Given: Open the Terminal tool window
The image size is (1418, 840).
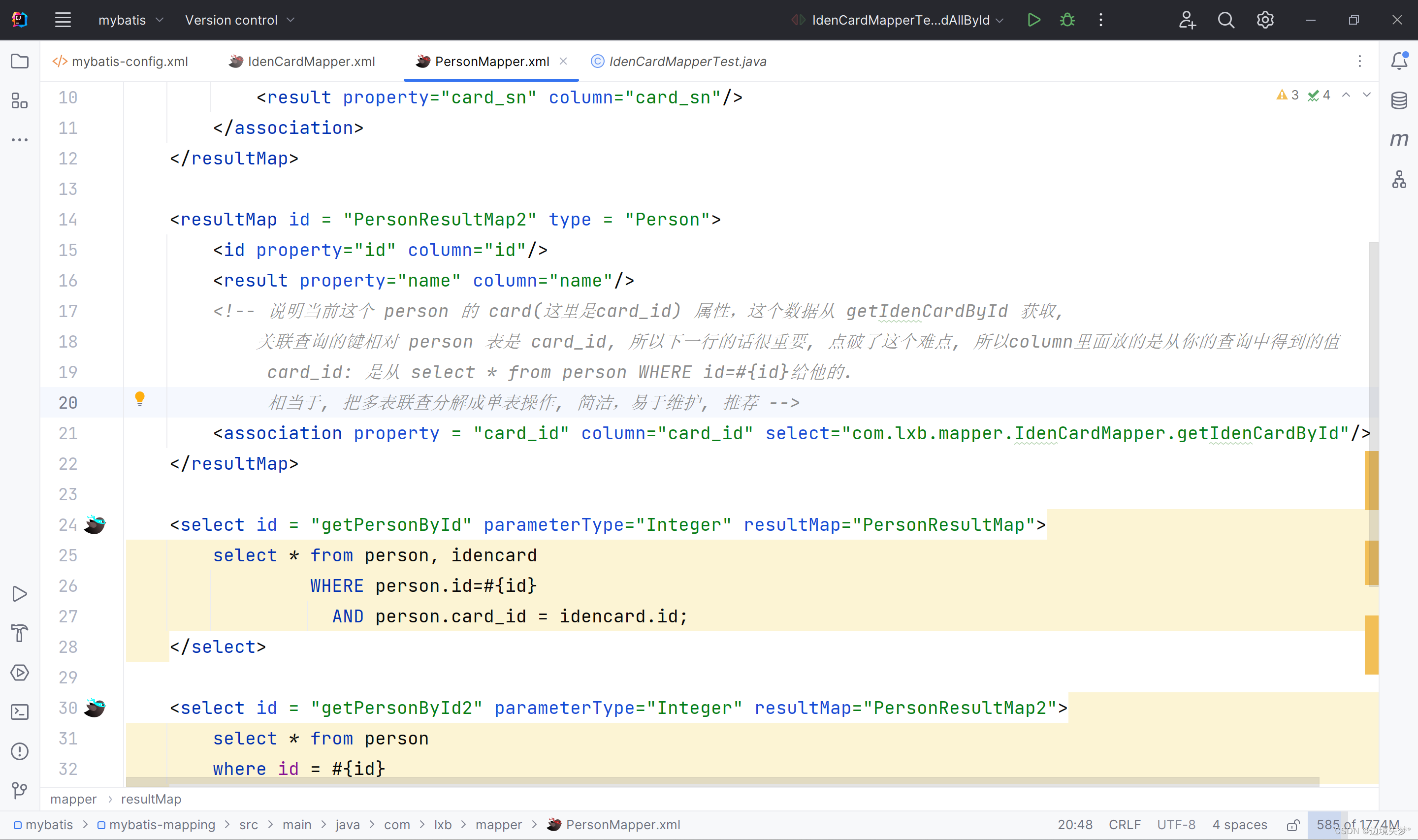Looking at the screenshot, I should click(x=20, y=711).
